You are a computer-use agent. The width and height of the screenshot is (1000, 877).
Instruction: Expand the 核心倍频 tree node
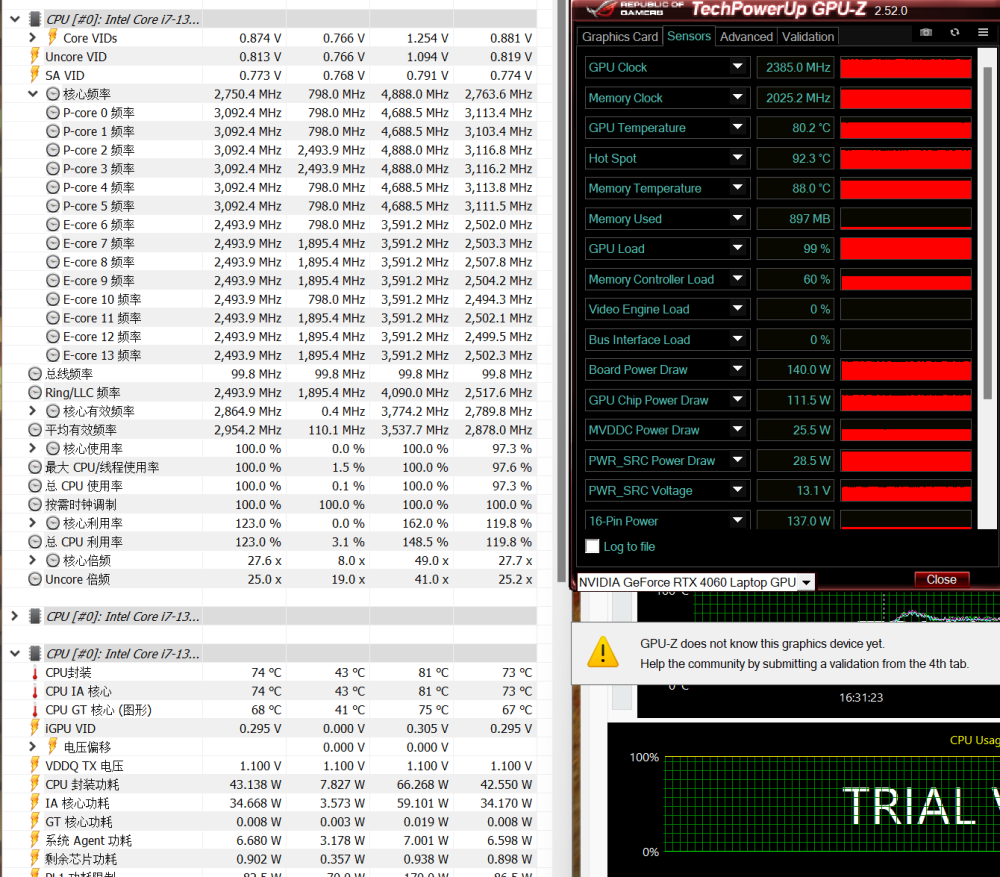pos(34,561)
